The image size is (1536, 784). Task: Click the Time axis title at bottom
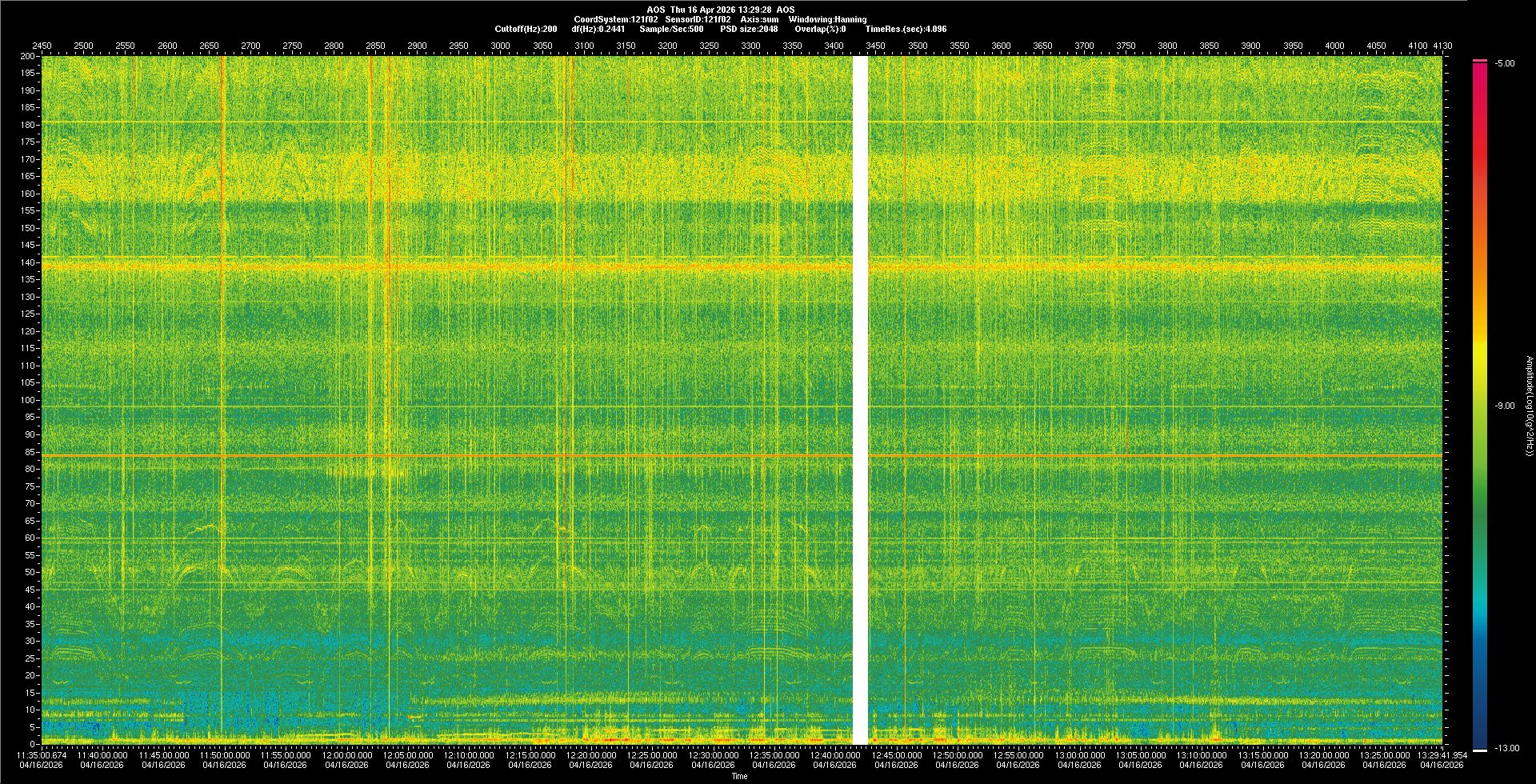739,776
